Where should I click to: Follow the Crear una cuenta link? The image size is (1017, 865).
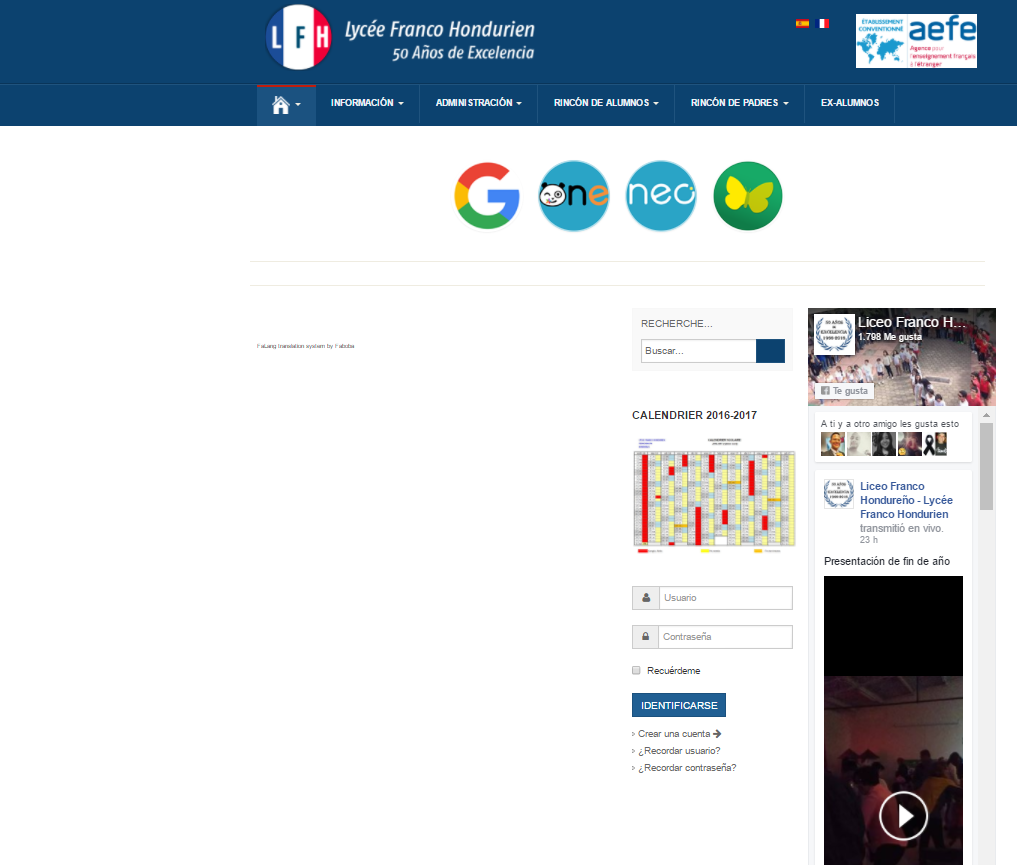pyautogui.click(x=679, y=734)
